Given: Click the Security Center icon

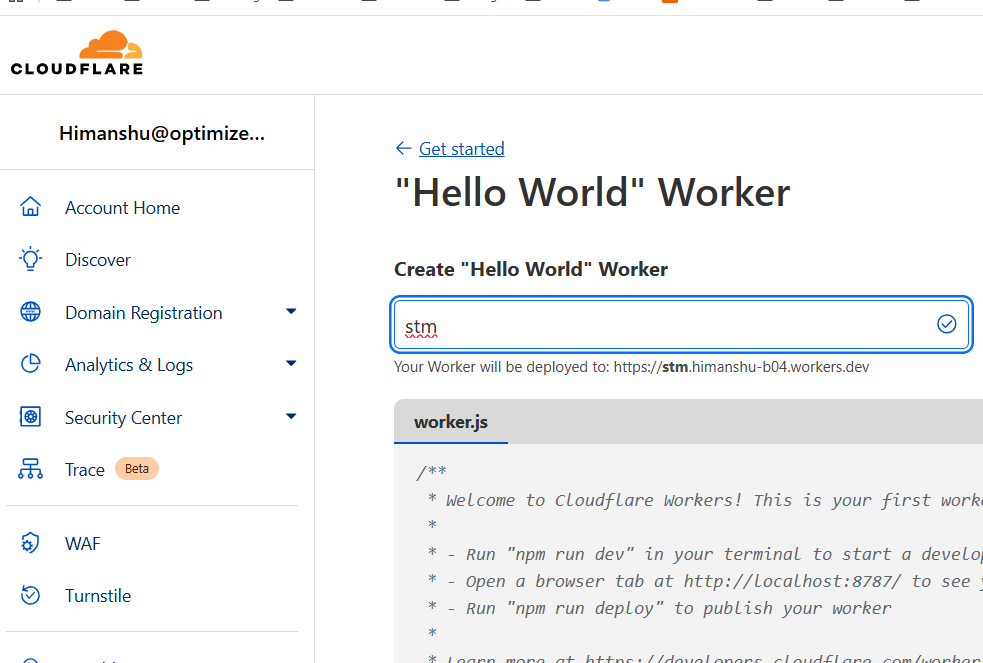Looking at the screenshot, I should pyautogui.click(x=30, y=417).
